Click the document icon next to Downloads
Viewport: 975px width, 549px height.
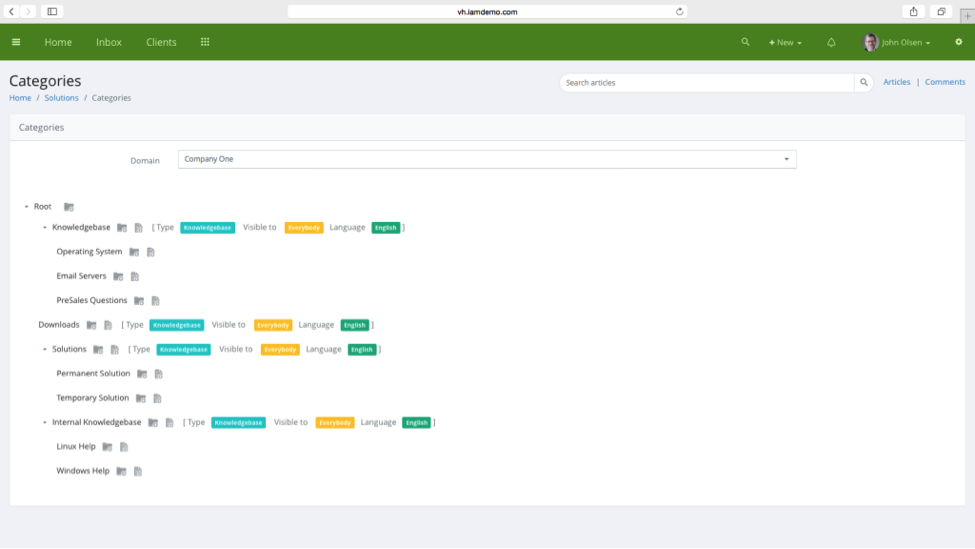pos(108,325)
